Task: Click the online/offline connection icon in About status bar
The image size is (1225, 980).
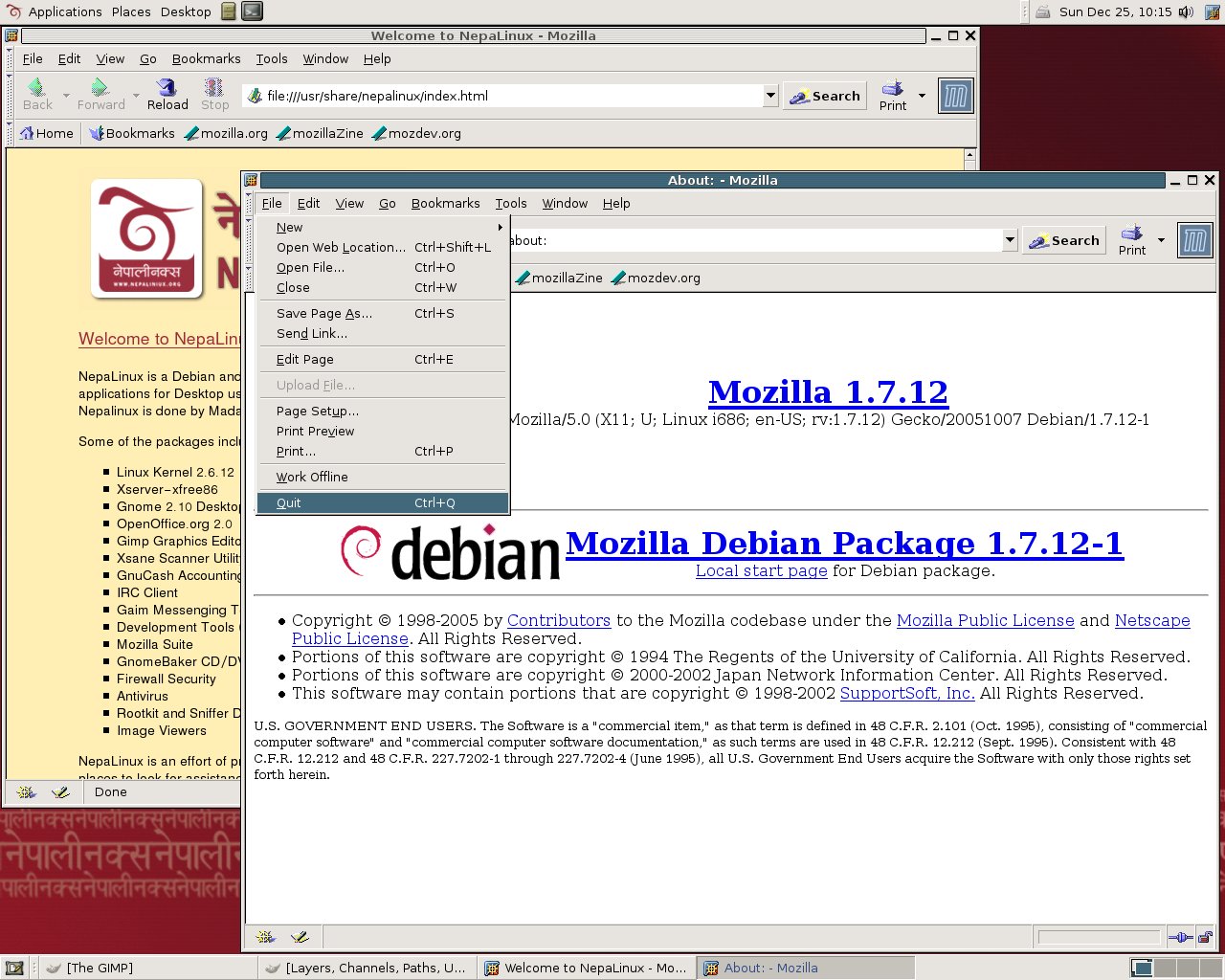Action: coord(1180,937)
